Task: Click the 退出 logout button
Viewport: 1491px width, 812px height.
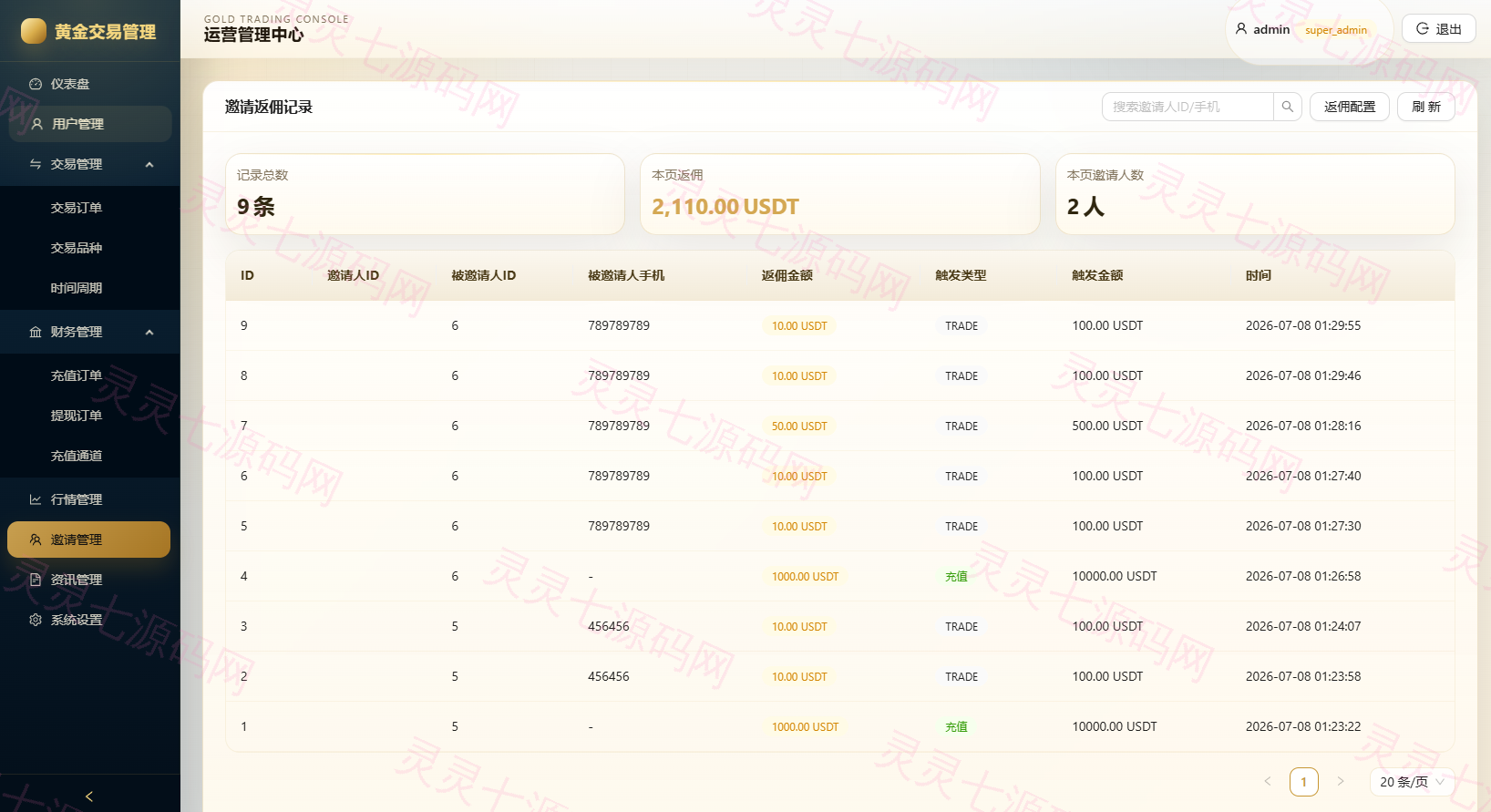Action: (x=1438, y=29)
